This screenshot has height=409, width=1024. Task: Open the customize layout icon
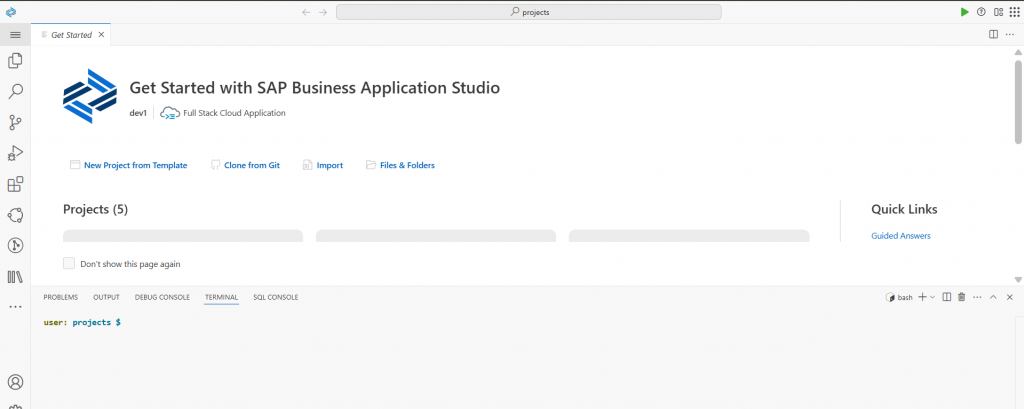(x=998, y=12)
